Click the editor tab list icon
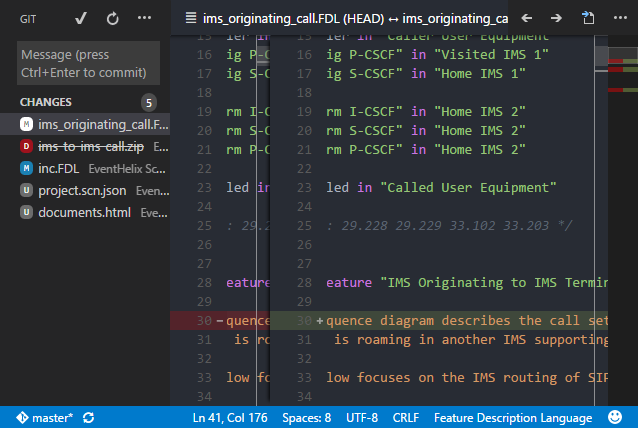This screenshot has width=638, height=428. pyautogui.click(x=190, y=18)
